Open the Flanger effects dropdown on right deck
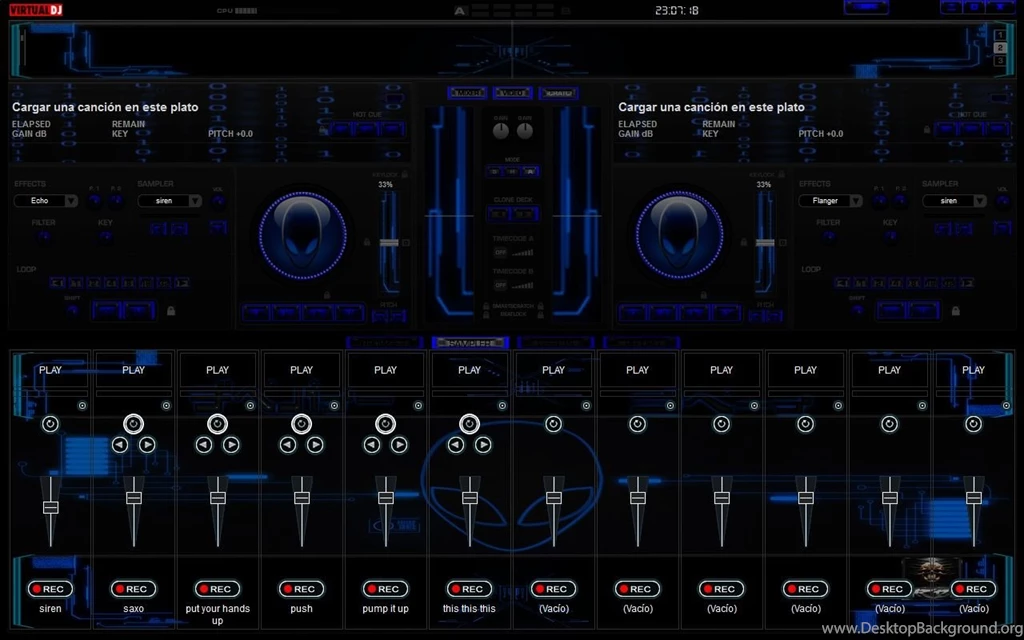The image size is (1024, 640). [831, 201]
